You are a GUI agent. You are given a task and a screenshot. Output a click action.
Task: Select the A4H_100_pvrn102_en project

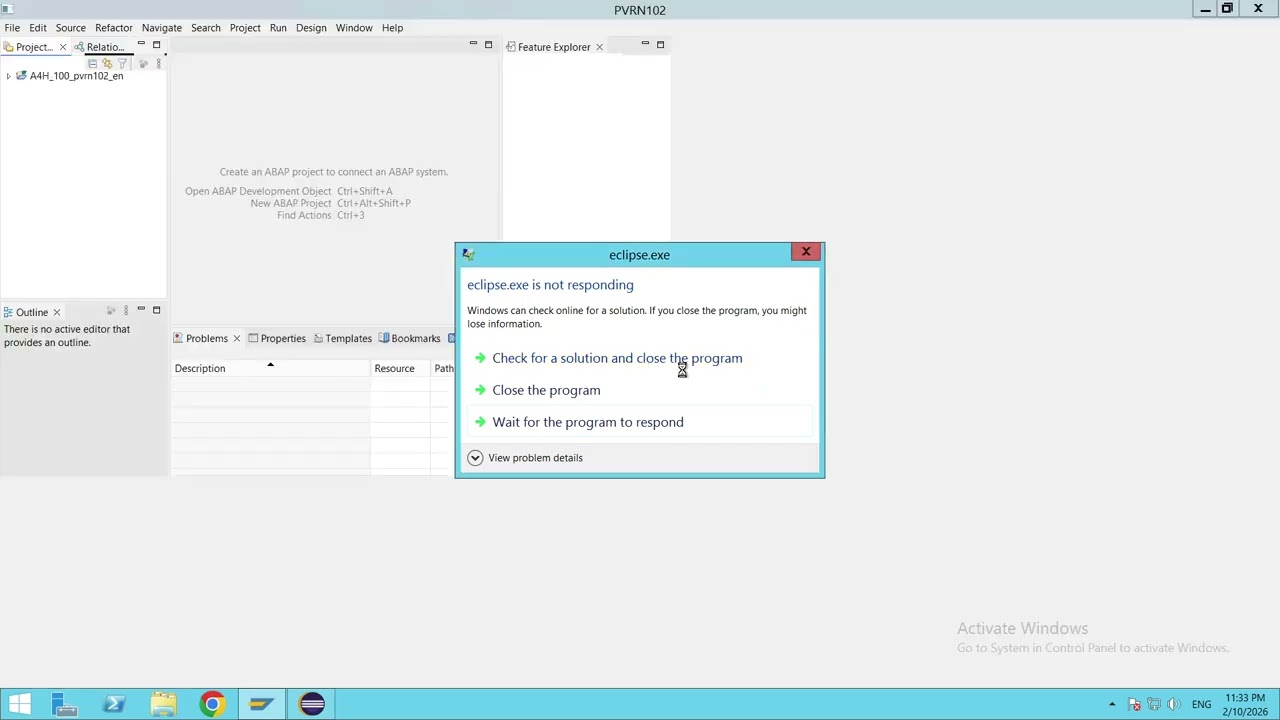[x=76, y=76]
